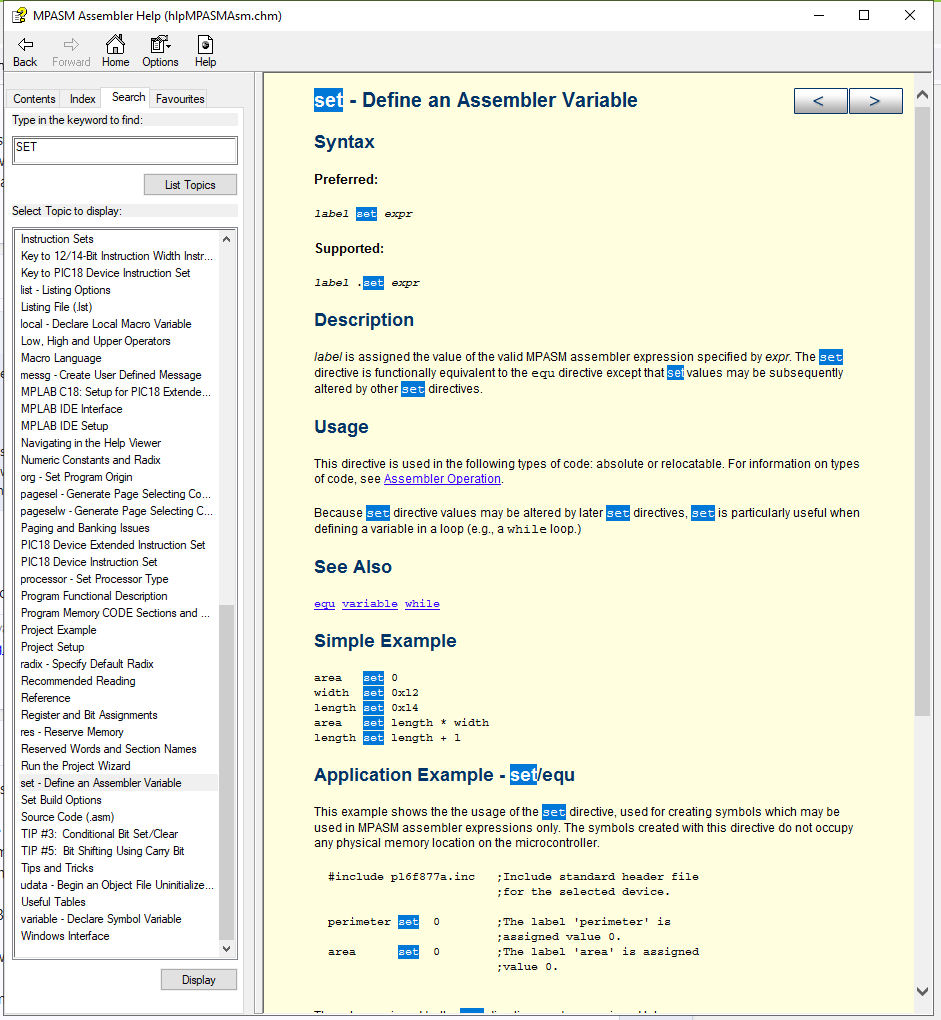The image size is (941, 1020).
Task: Follow the equ See Also link
Action: (x=325, y=604)
